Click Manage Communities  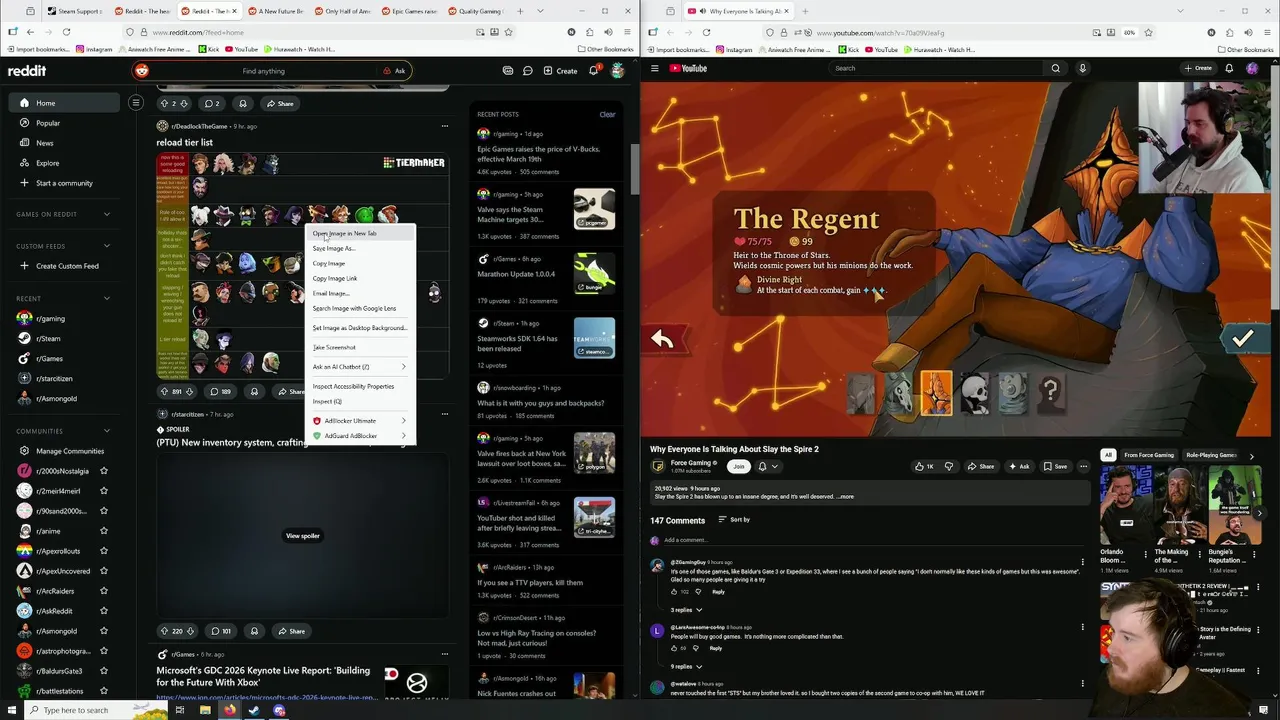pyautogui.click(x=62, y=451)
